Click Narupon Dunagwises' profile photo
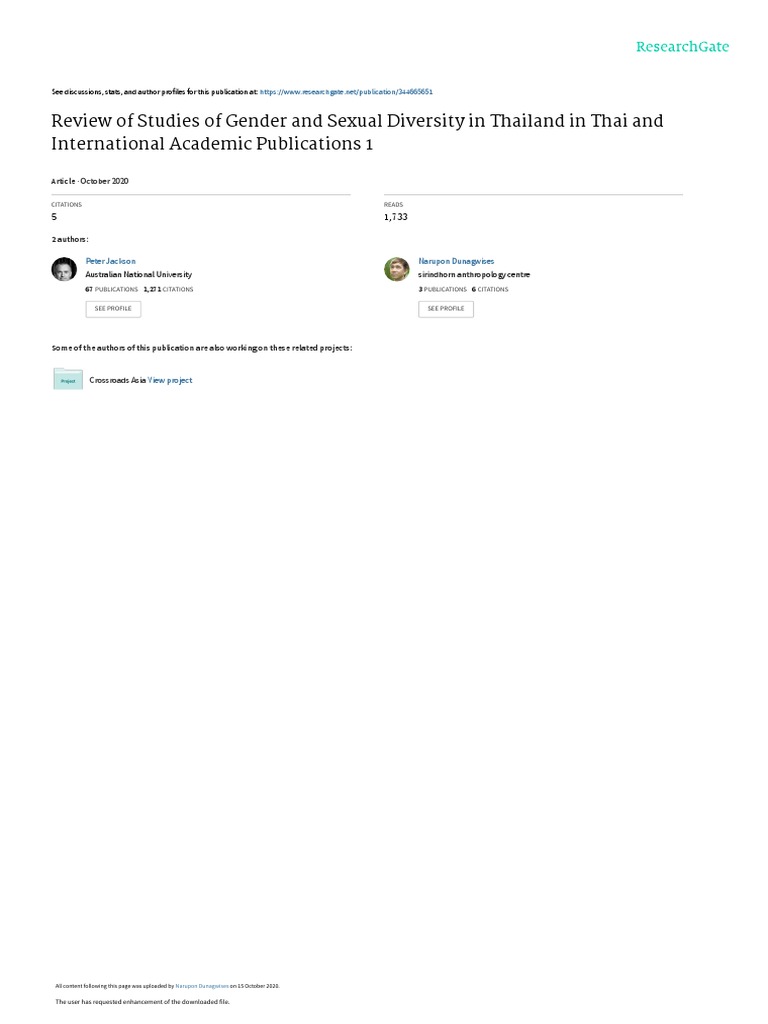Image resolution: width=768 pixels, height=1024 pixels. (397, 269)
